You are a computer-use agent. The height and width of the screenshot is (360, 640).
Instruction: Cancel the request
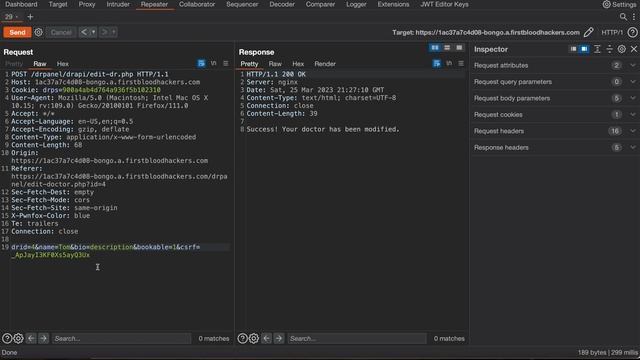click(61, 32)
